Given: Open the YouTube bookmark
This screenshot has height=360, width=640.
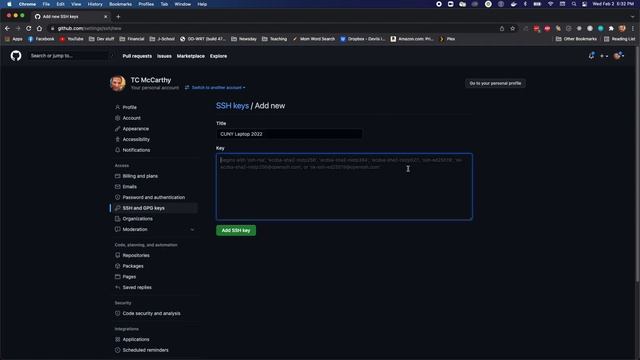Looking at the screenshot, I should click(x=71, y=39).
